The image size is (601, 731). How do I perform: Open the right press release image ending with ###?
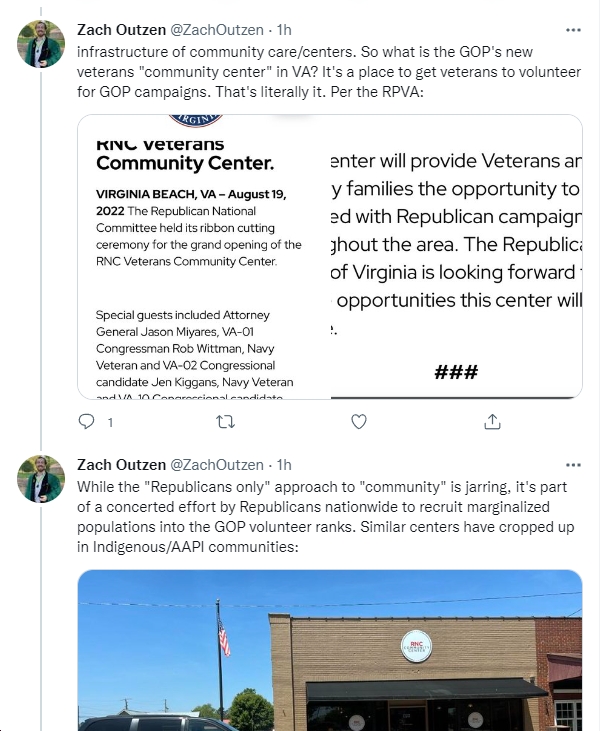click(456, 257)
